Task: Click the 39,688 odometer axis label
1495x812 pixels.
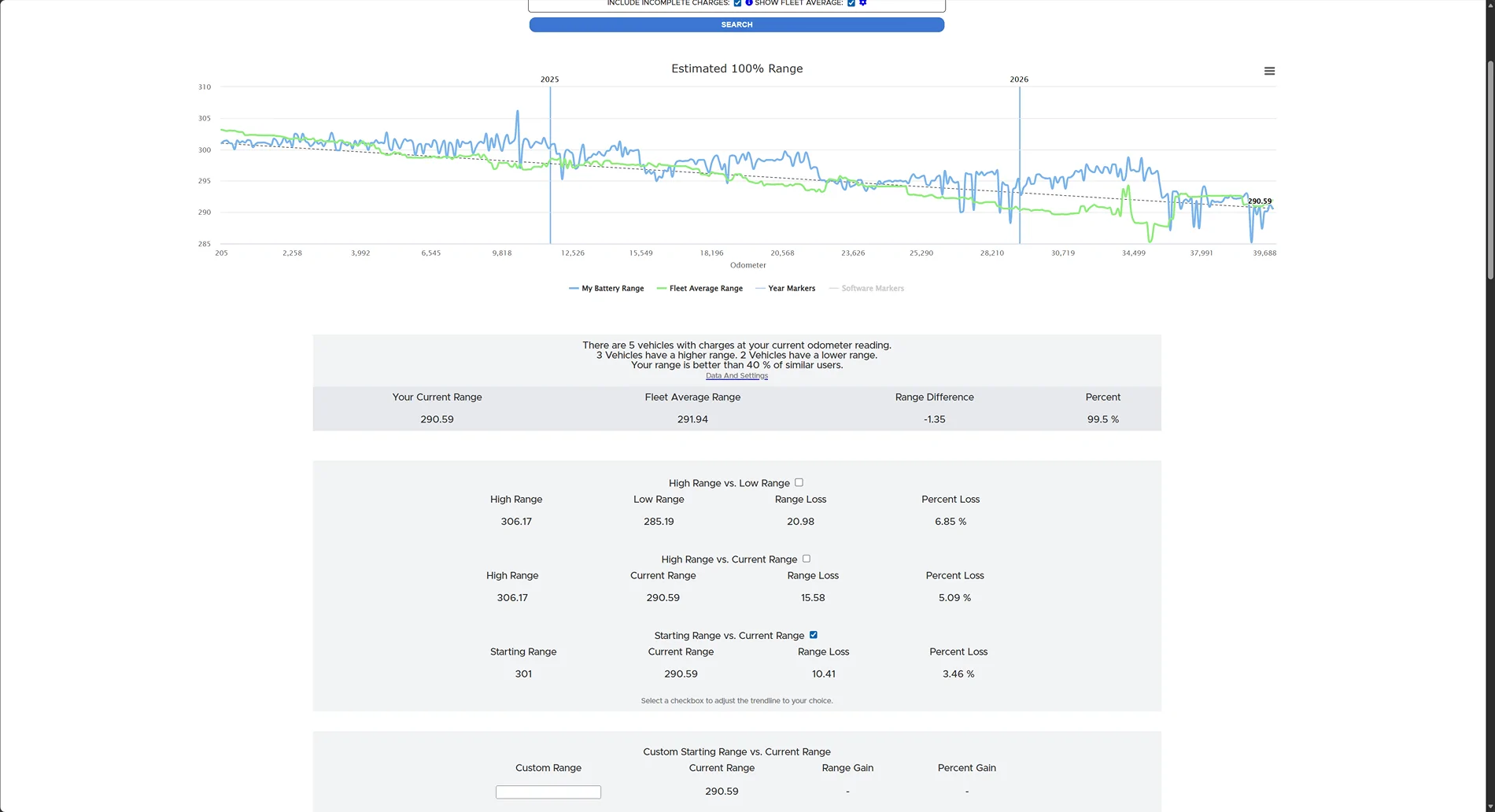Action: click(1264, 253)
